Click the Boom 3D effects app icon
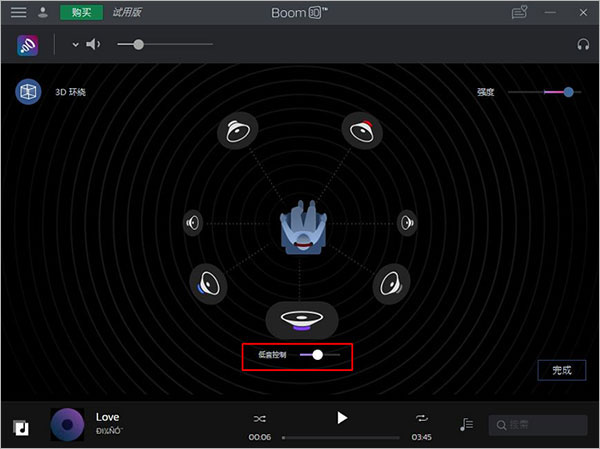Screen dimensions: 600x449 pyautogui.click(x=28, y=45)
